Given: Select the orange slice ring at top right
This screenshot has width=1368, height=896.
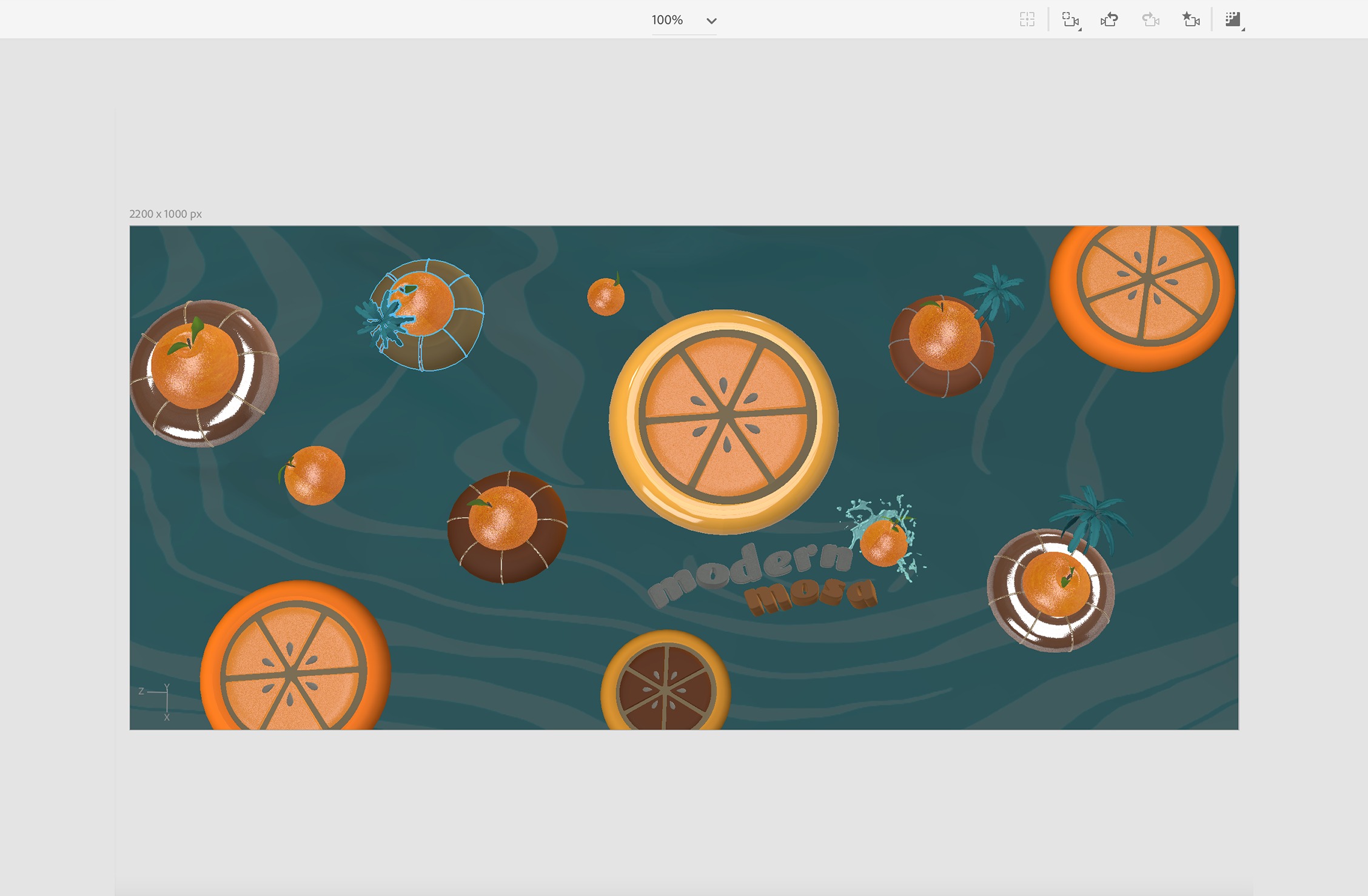Looking at the screenshot, I should point(1145,291).
